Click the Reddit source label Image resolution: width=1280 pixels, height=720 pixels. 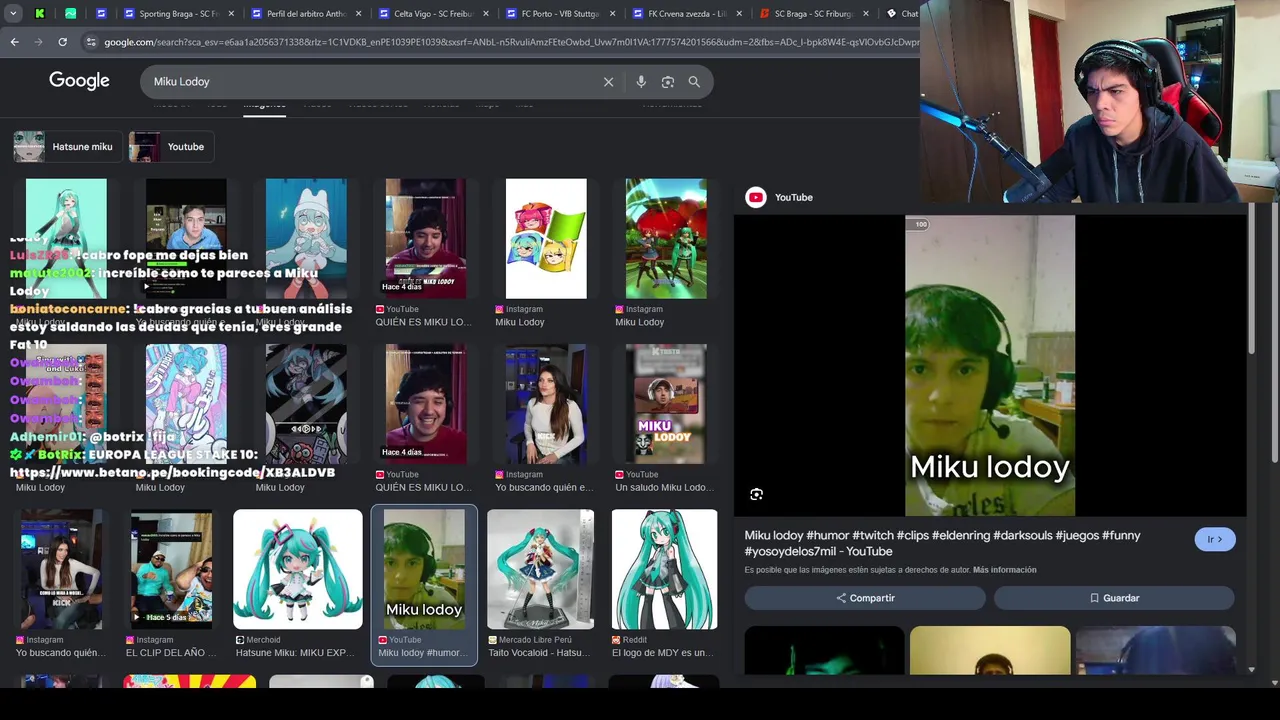630,640
